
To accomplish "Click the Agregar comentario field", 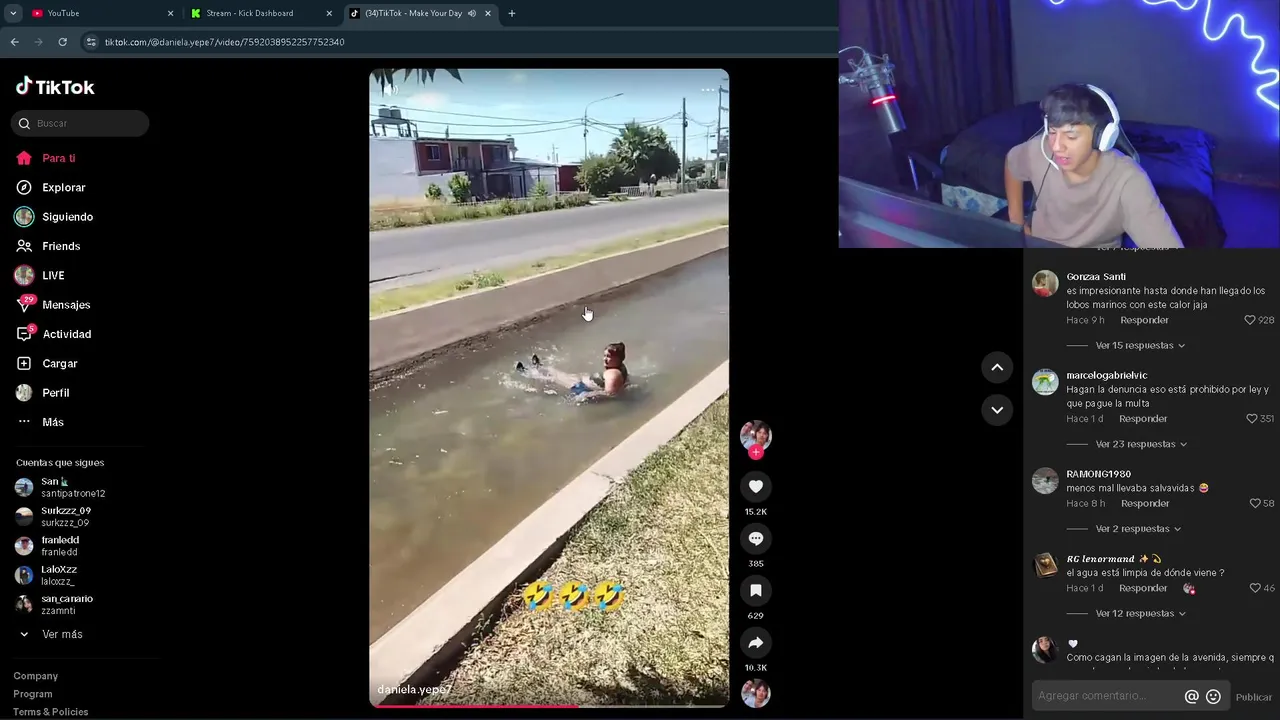I will [x=1106, y=696].
